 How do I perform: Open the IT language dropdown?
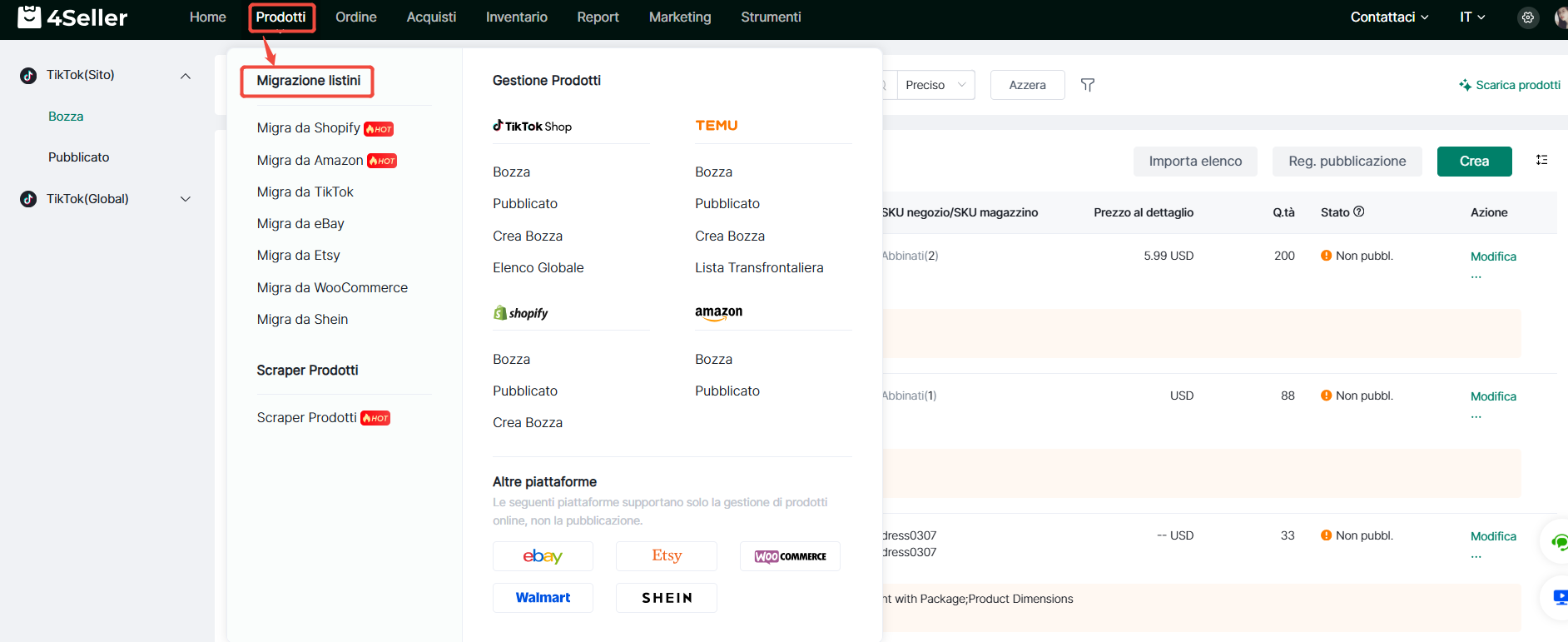pyautogui.click(x=1472, y=17)
